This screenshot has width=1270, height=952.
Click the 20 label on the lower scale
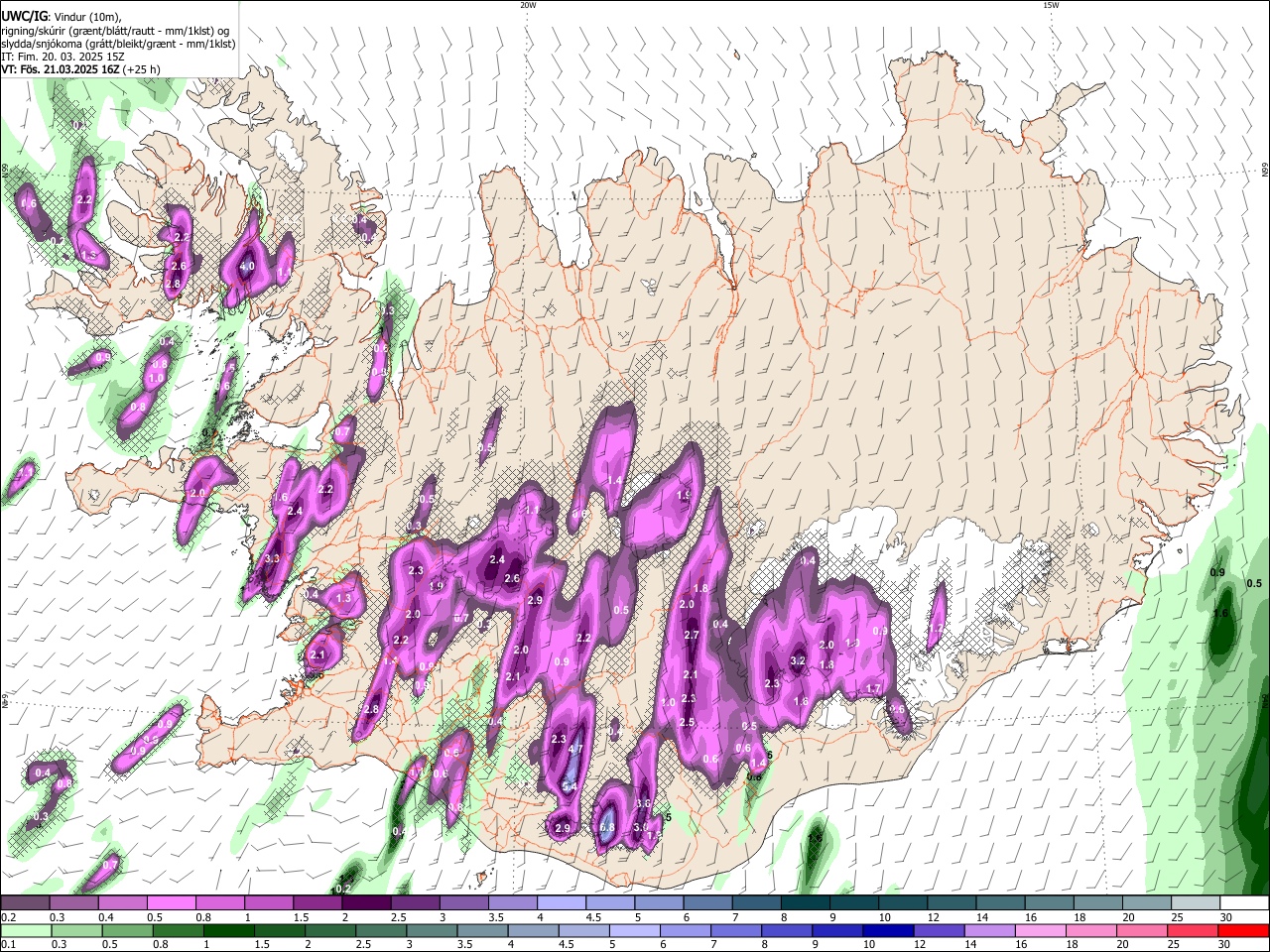(x=1123, y=945)
